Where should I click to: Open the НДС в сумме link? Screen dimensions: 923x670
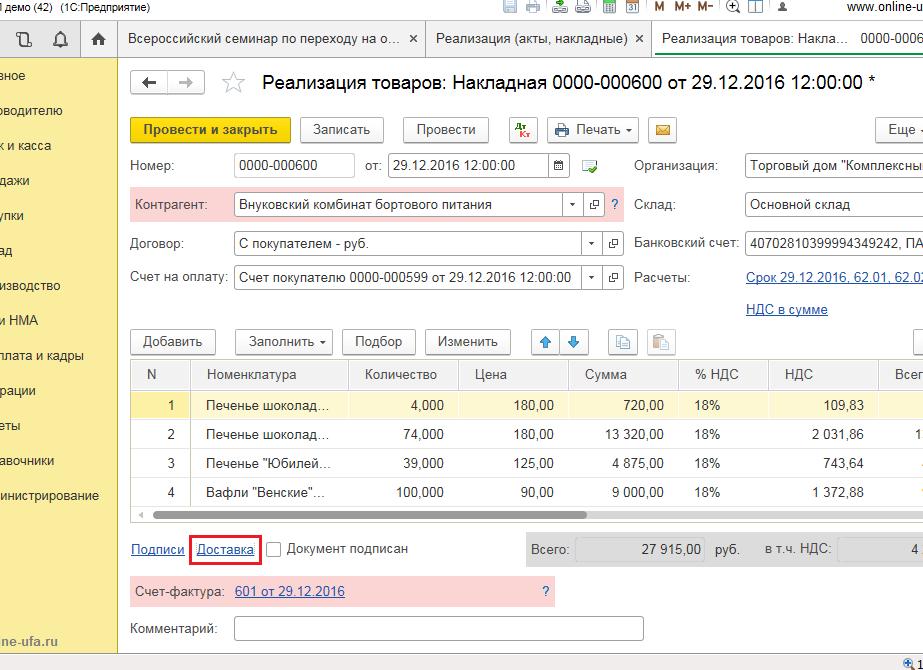pyautogui.click(x=786, y=310)
